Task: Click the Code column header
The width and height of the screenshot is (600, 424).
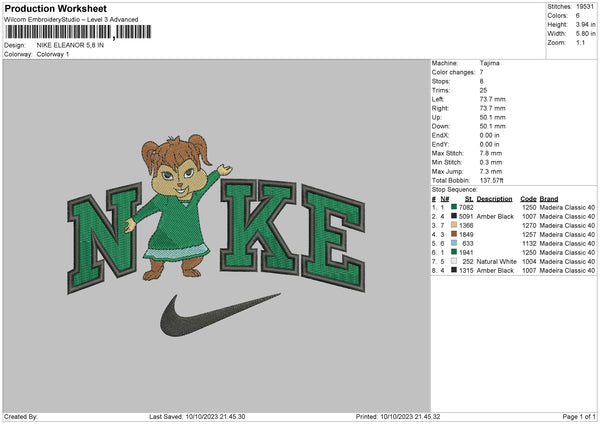Action: coord(528,199)
